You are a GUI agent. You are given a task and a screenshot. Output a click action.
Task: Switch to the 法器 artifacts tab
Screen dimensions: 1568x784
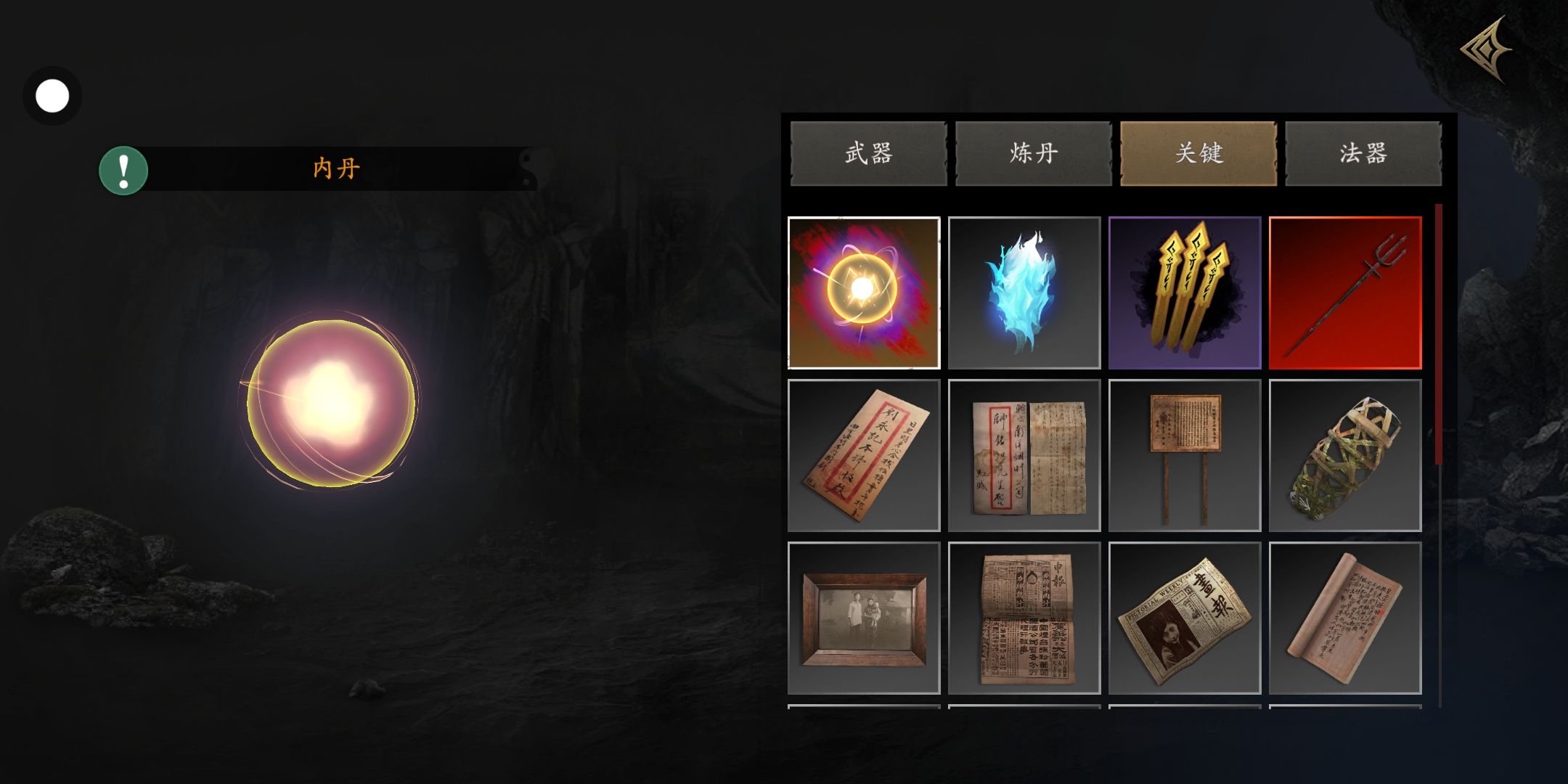1363,153
